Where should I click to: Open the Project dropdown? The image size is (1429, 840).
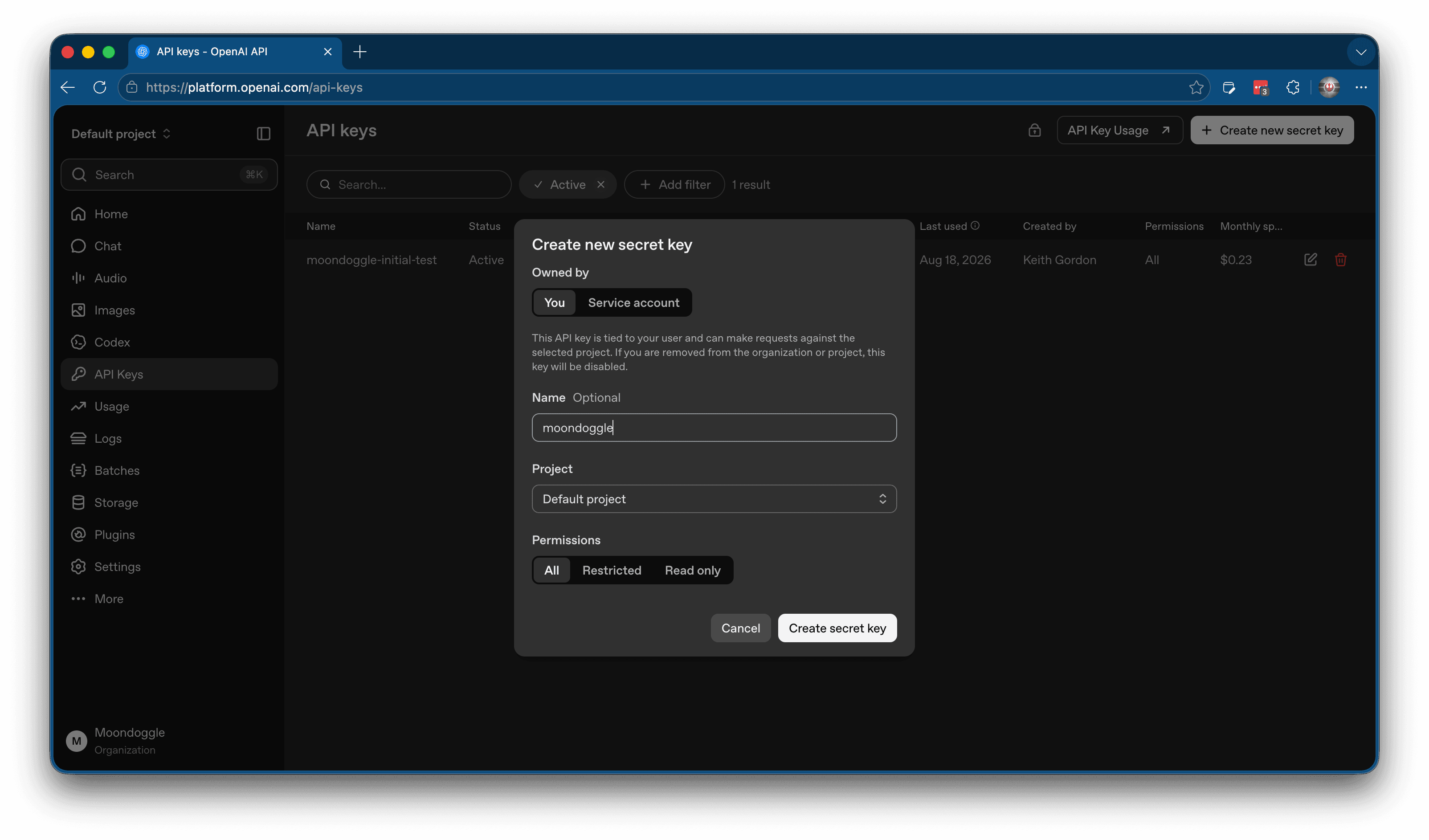click(714, 499)
